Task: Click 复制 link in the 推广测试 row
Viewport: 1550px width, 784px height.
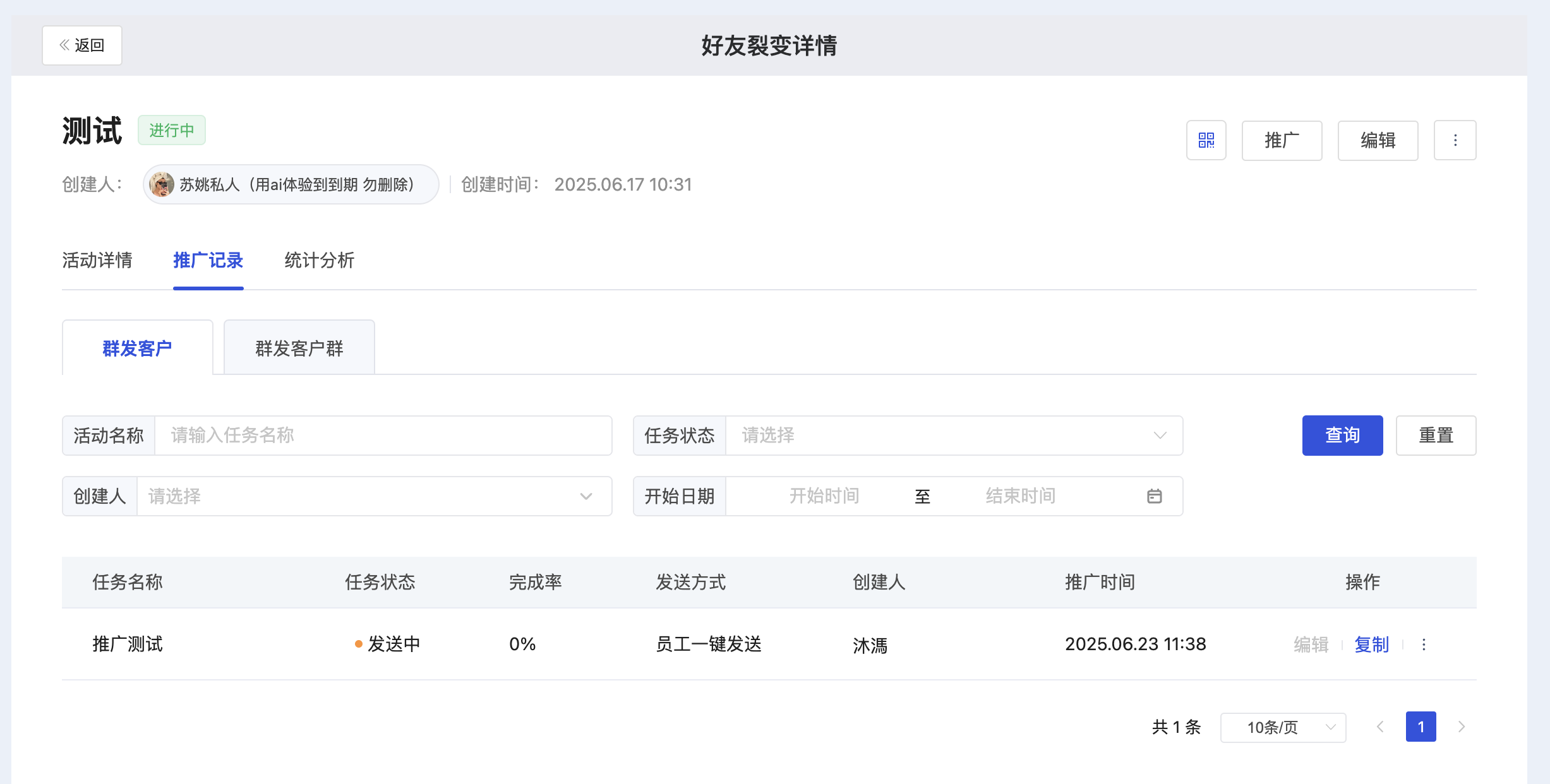Action: tap(1372, 644)
